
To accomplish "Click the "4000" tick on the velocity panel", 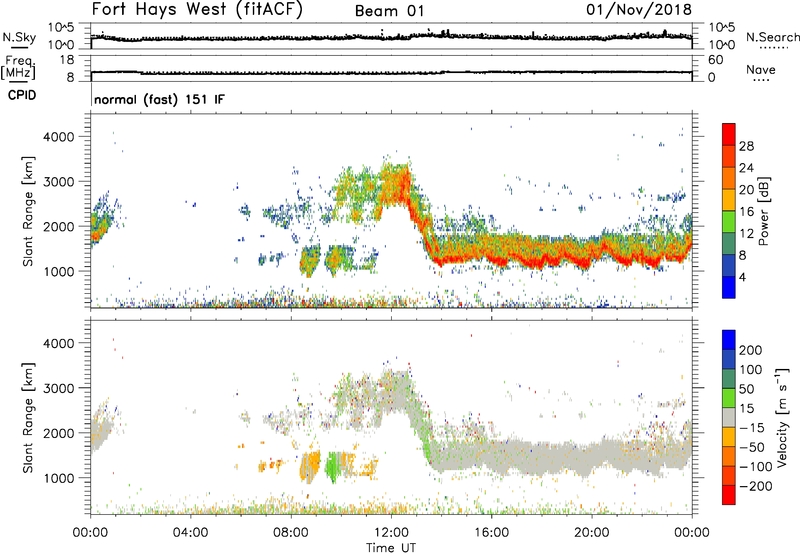I will pos(58,343).
